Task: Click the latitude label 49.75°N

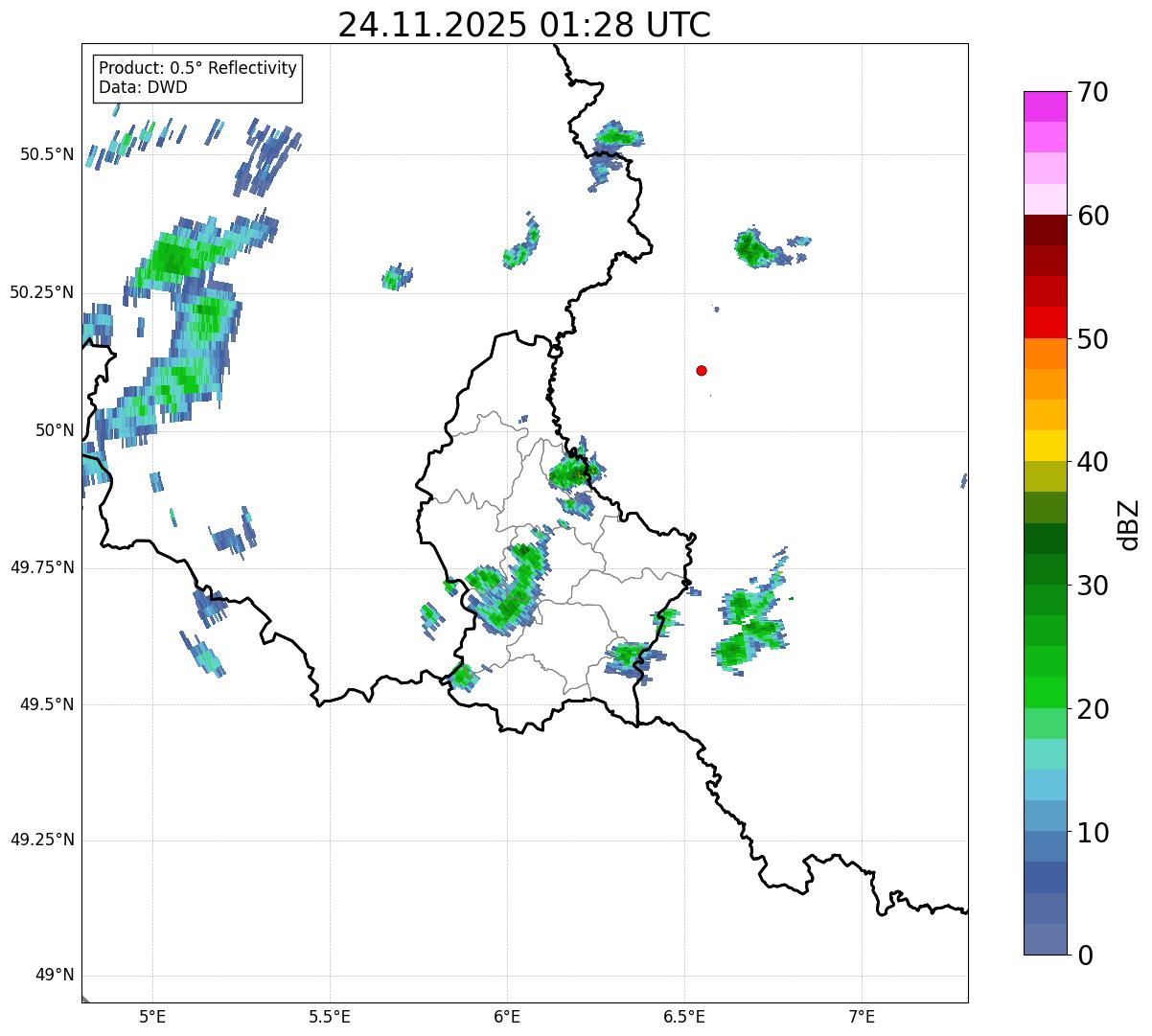Action: click(x=42, y=567)
